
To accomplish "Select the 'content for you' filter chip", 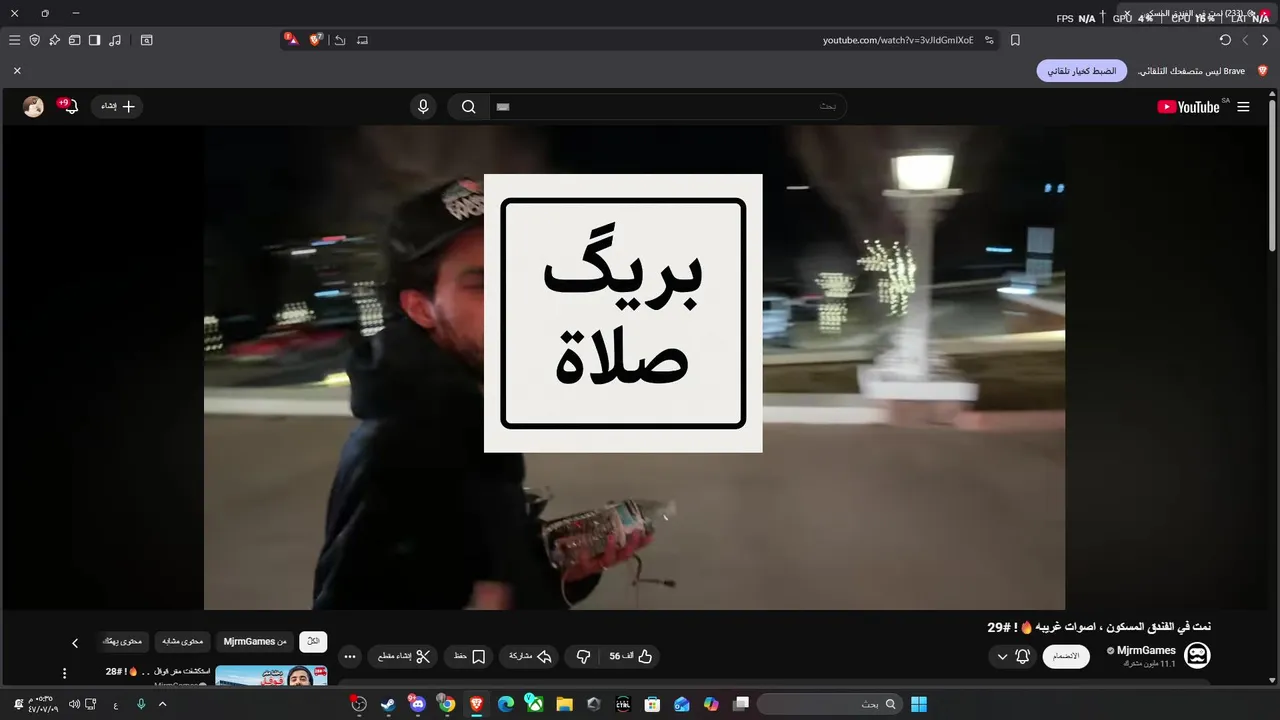I will [x=122, y=642].
